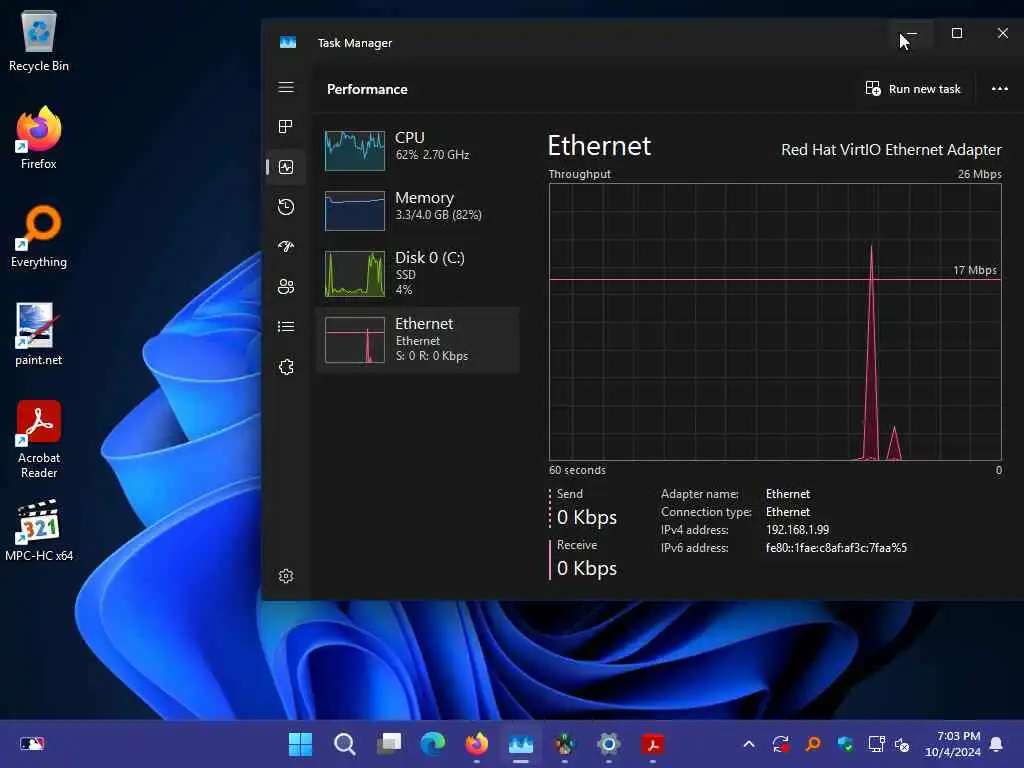Open the Windows Start menu
Image resolution: width=1024 pixels, height=768 pixels.
[300, 744]
